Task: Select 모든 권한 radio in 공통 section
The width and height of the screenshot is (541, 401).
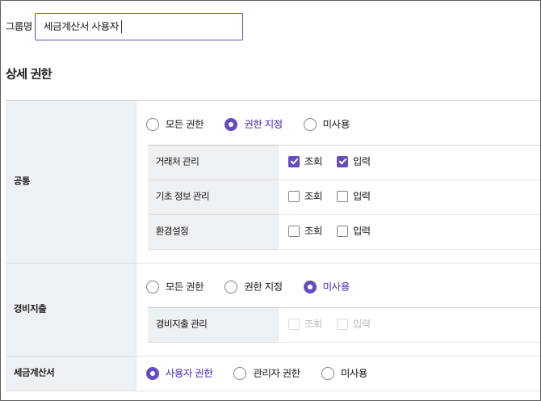Action: coord(153,124)
